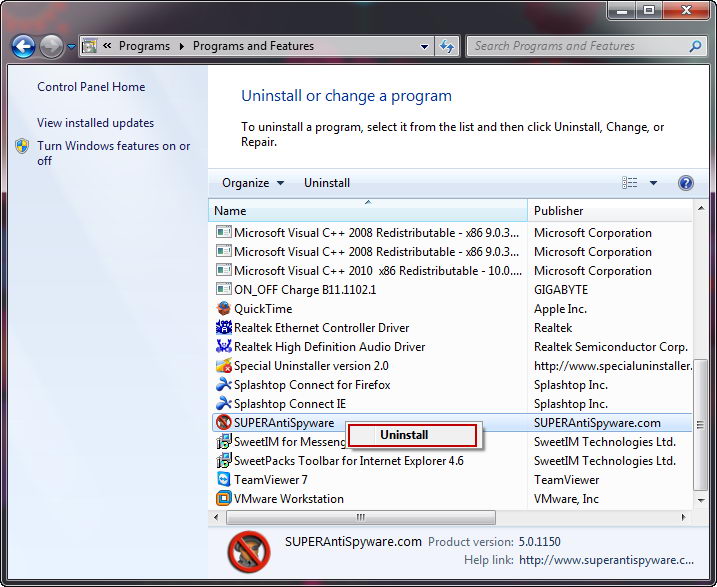This screenshot has width=717, height=587.
Task: Maximize the Programs and Features window
Action: pos(648,10)
